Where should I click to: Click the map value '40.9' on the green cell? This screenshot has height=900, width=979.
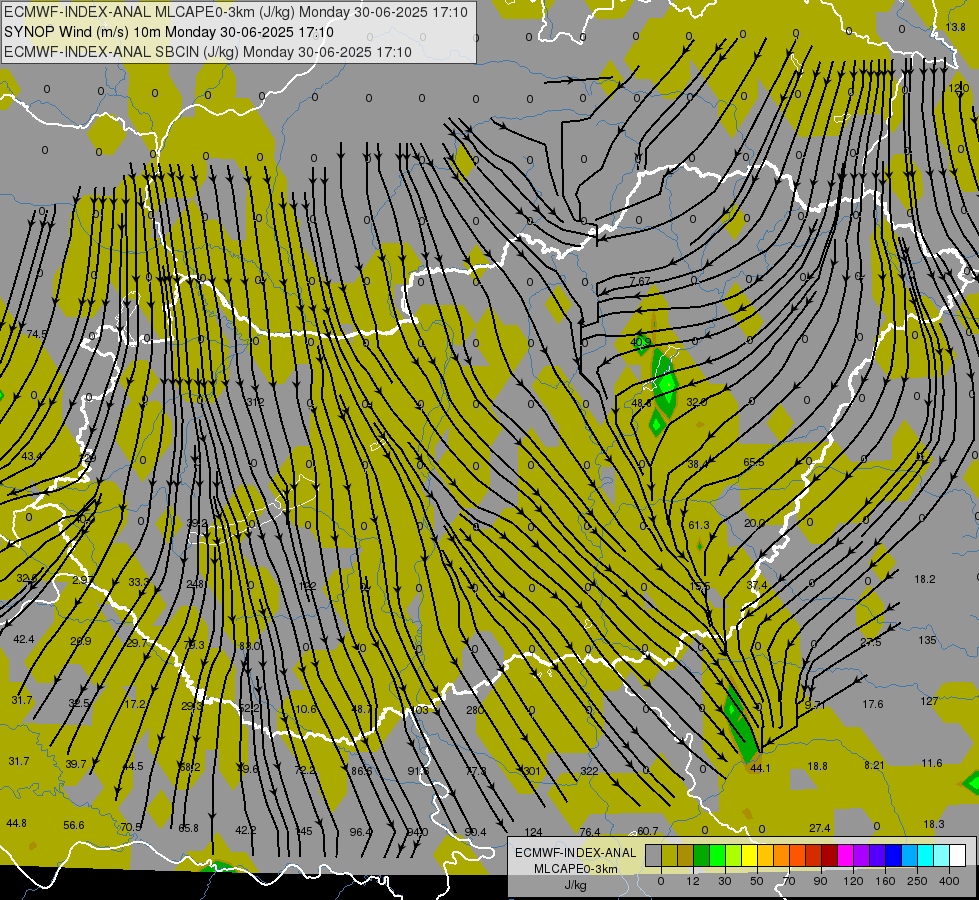[641, 342]
